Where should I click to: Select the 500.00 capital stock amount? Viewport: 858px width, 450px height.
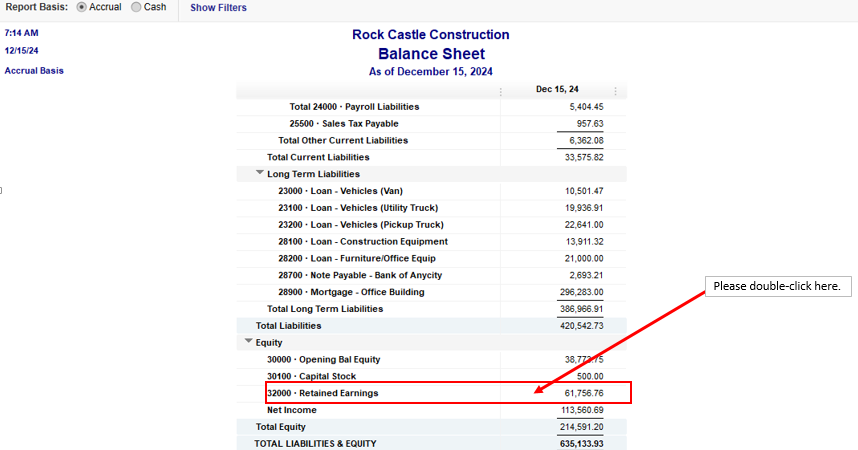(x=590, y=377)
